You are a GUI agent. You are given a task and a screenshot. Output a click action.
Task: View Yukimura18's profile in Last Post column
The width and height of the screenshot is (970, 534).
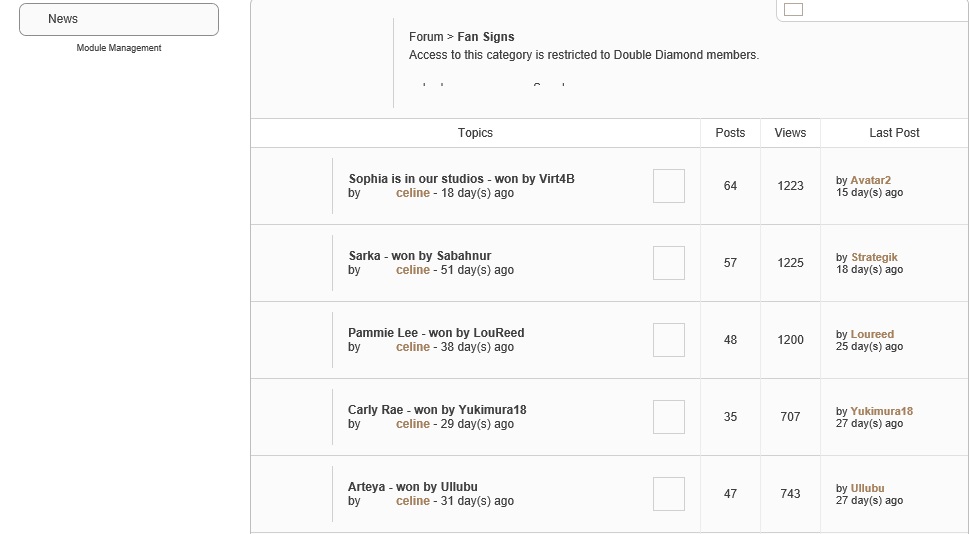(x=882, y=411)
